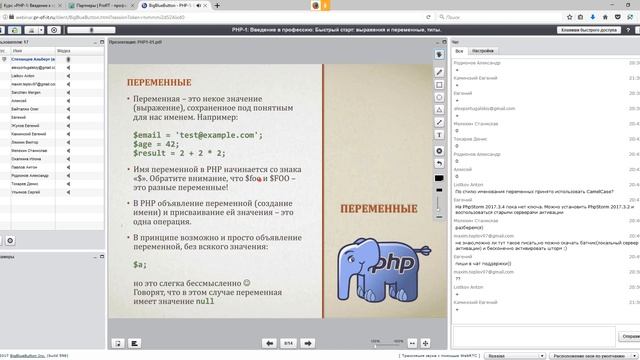Reload the page in the browser address bar
Image resolution: width=640 pixels, height=360 pixels.
tap(428, 17)
